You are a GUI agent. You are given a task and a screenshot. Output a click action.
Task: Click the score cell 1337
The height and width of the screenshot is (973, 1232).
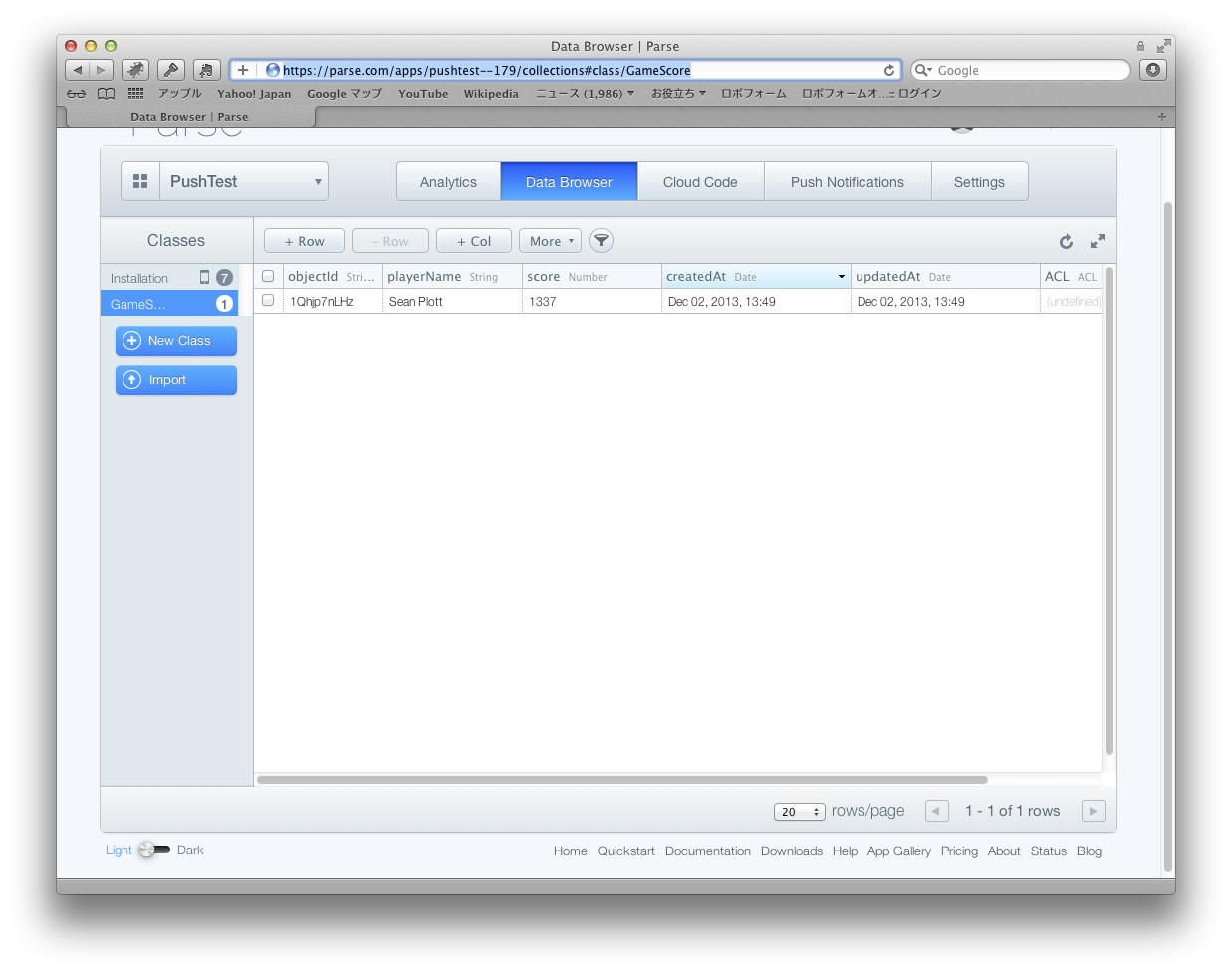coord(592,301)
